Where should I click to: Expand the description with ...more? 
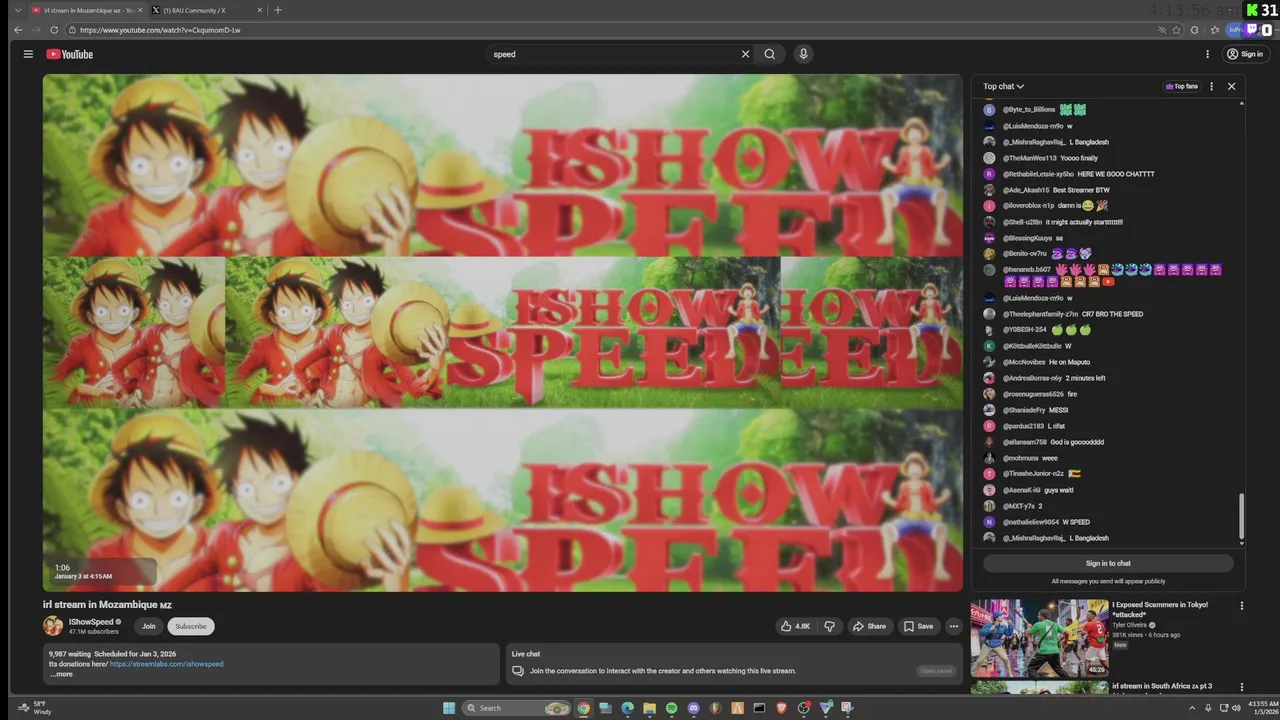(61, 674)
